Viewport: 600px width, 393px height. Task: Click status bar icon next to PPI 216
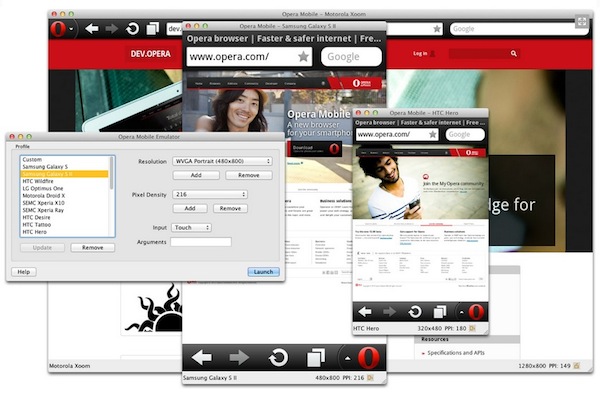pos(370,378)
